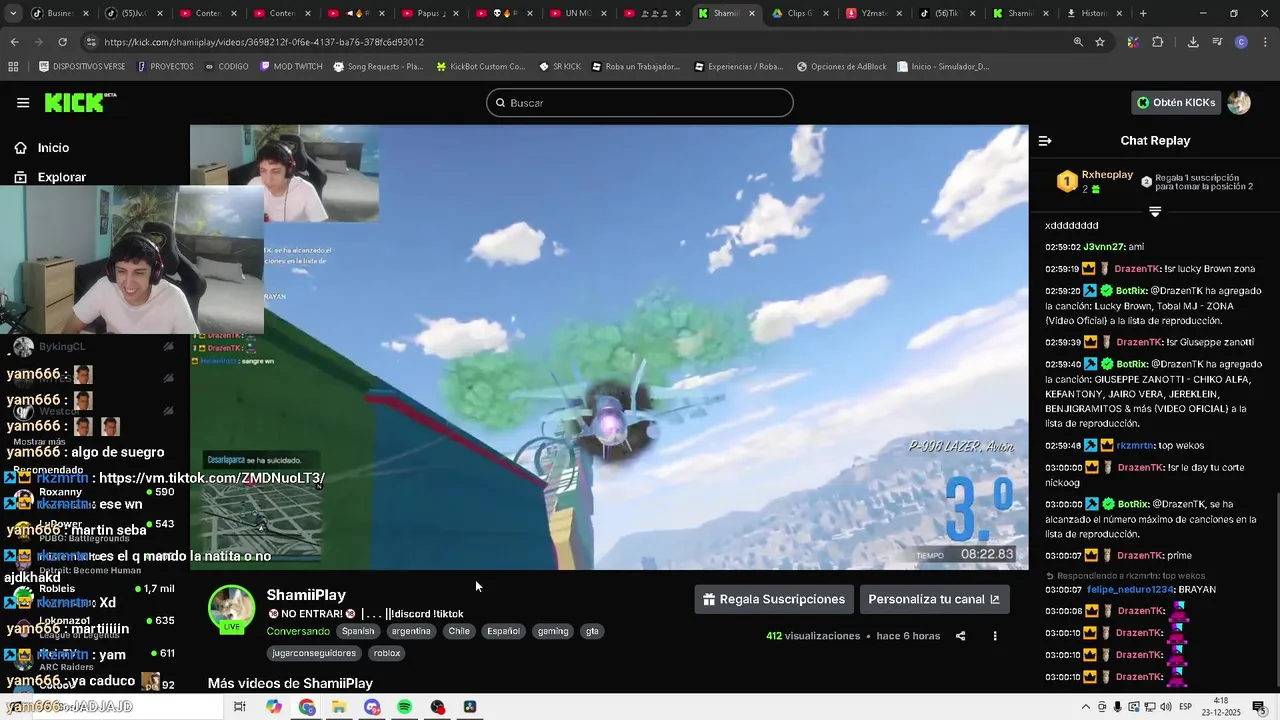Open ShamiiPlay channel avatar
1280x720 pixels.
pyautogui.click(x=232, y=609)
